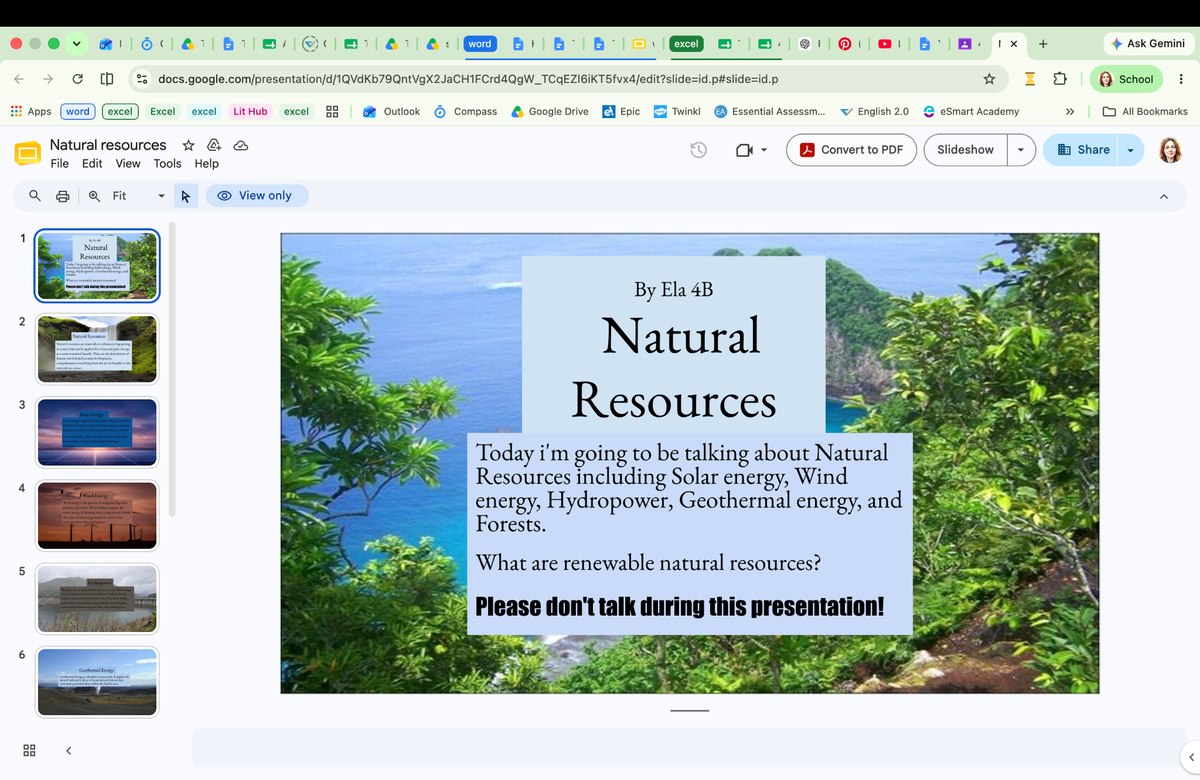Open the School profile button
This screenshot has width=1200, height=780.
tap(1127, 79)
